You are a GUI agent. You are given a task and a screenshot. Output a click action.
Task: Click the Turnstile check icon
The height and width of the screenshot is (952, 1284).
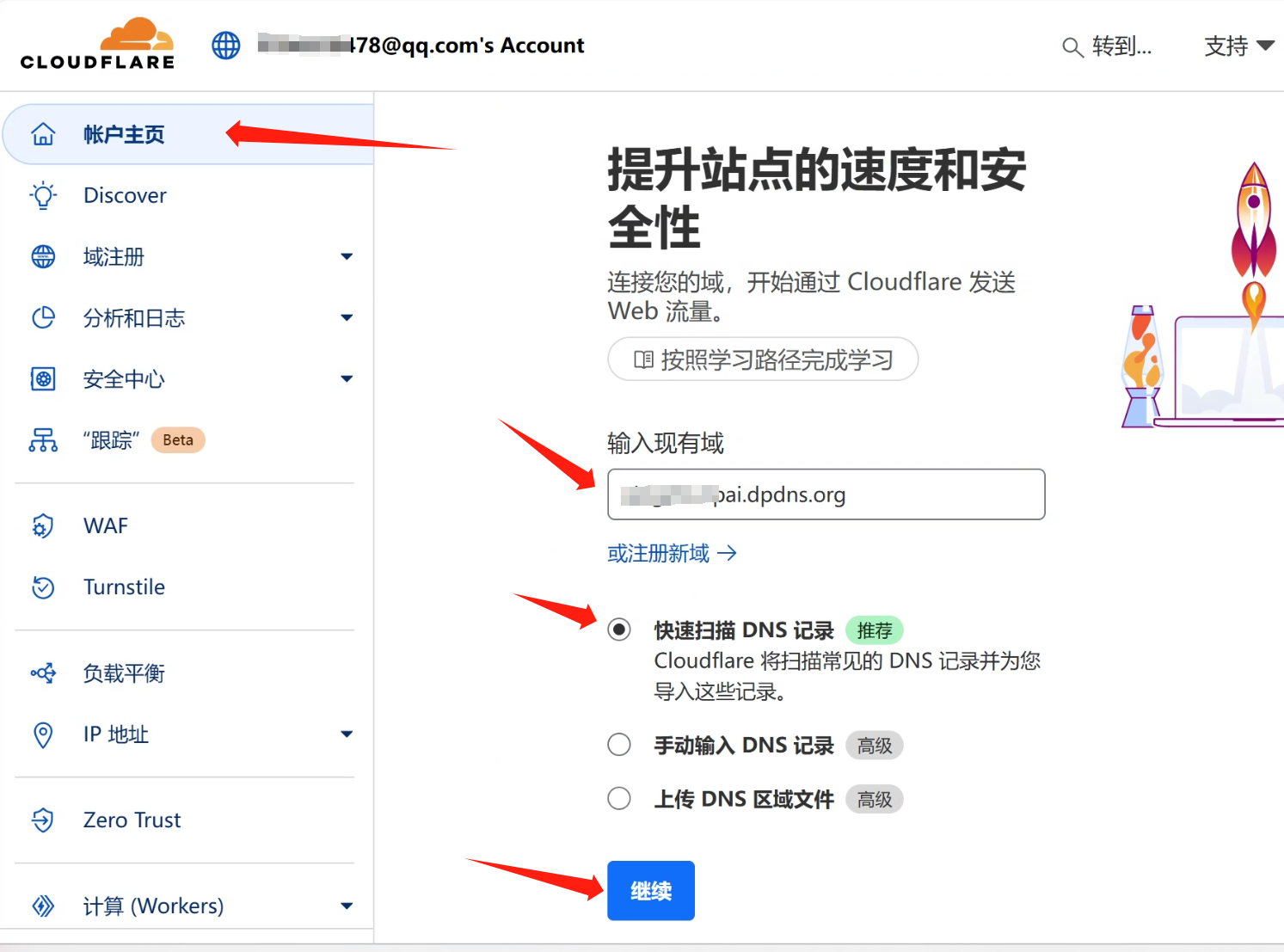tap(43, 587)
